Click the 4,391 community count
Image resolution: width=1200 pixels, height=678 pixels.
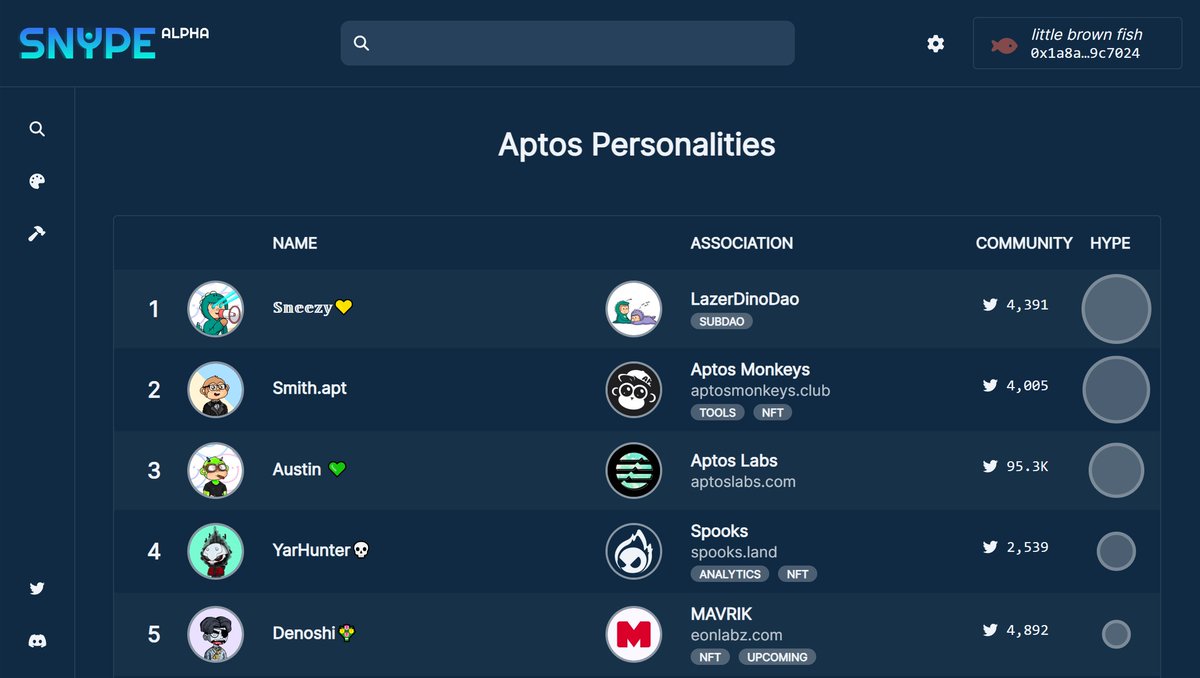coord(1028,305)
